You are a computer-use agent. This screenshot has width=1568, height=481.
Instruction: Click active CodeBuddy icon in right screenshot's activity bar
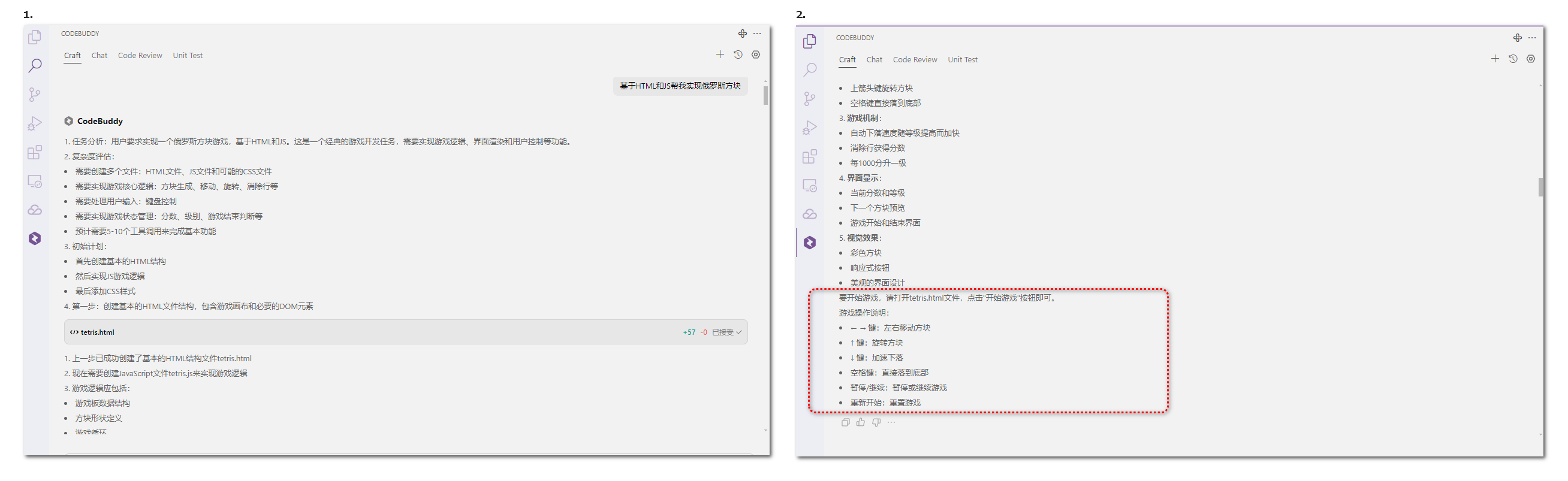[810, 243]
